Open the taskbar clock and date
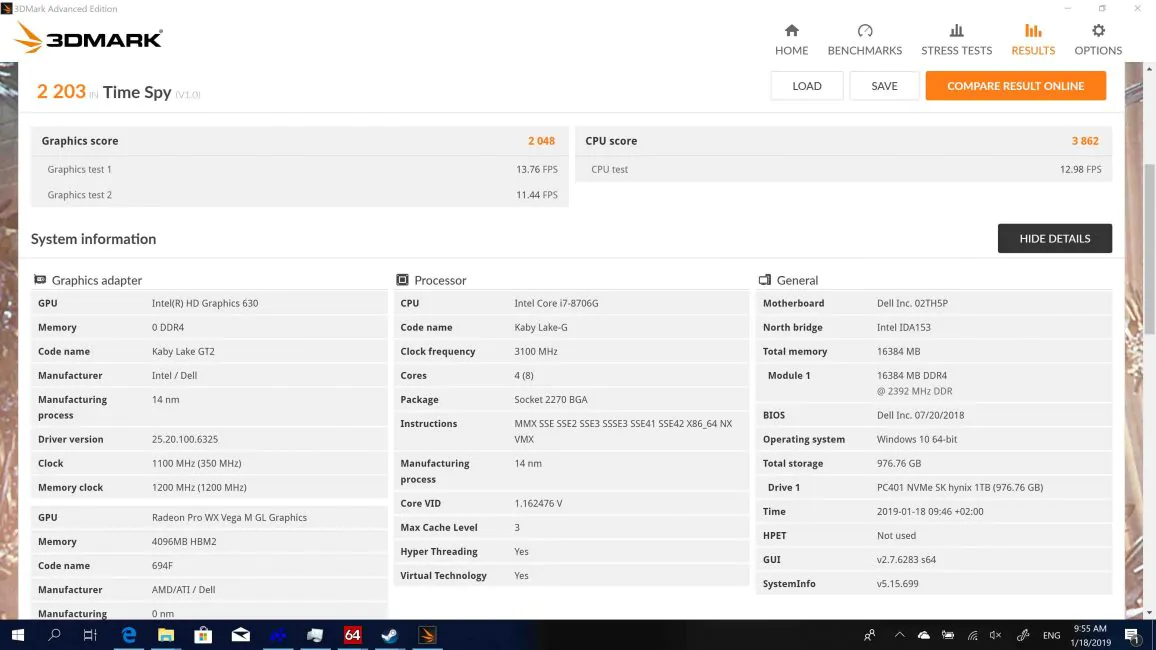The image size is (1156, 650). pos(1090,635)
